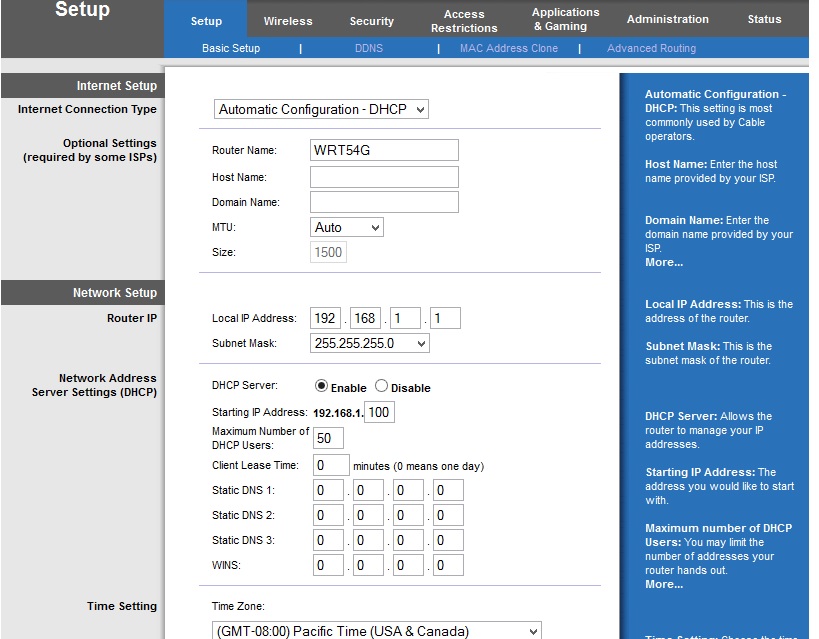The image size is (819, 639).
Task: Click More link under Domain Name help
Action: 664,262
